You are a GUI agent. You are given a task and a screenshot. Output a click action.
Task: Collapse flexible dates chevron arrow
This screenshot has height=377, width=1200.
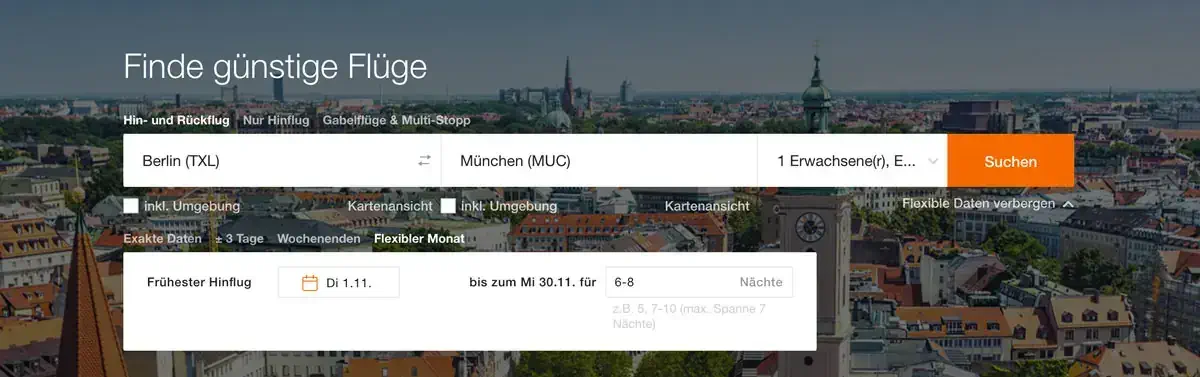[x=1068, y=204]
